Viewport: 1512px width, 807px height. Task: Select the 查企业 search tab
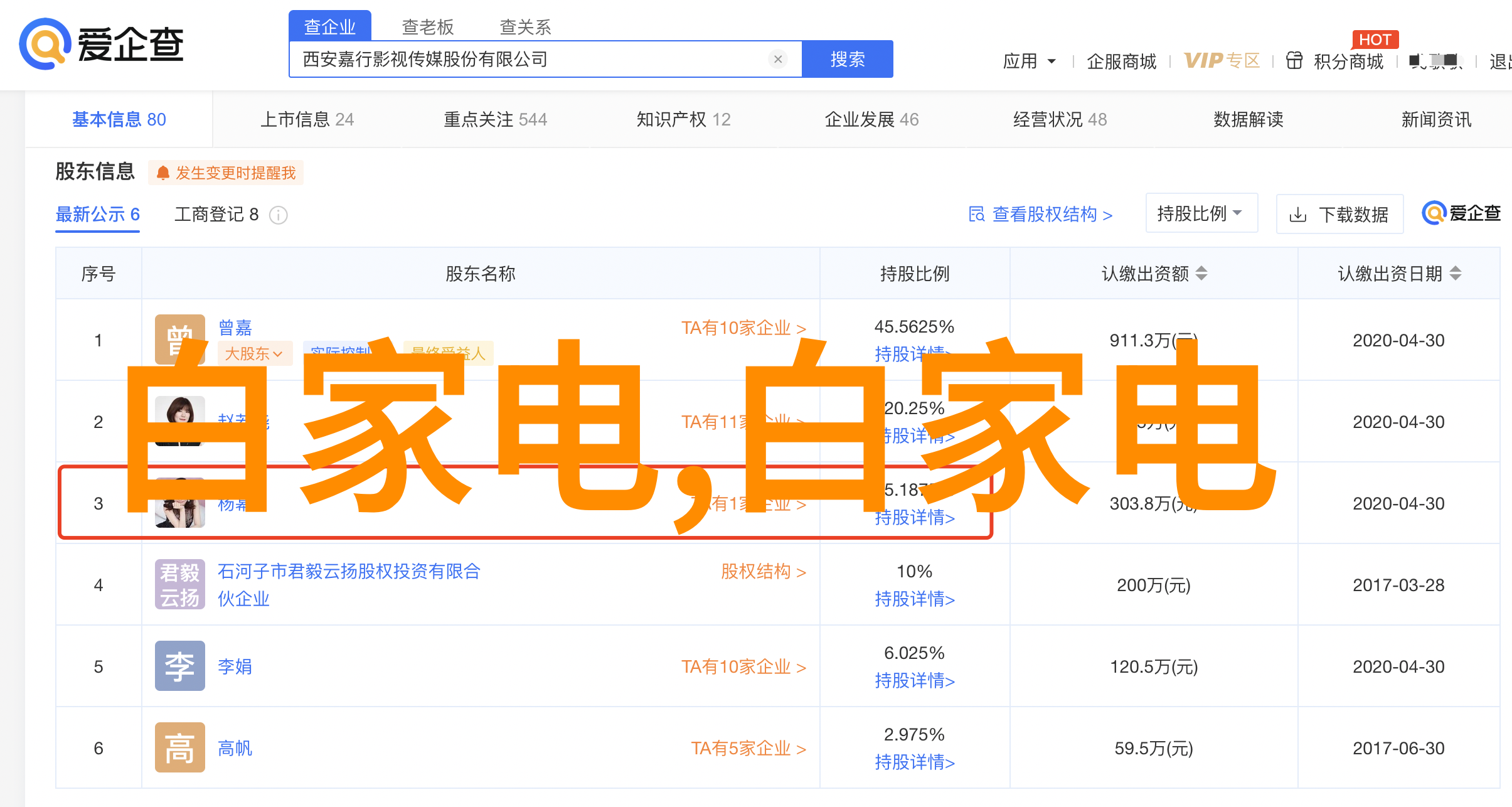(330, 26)
